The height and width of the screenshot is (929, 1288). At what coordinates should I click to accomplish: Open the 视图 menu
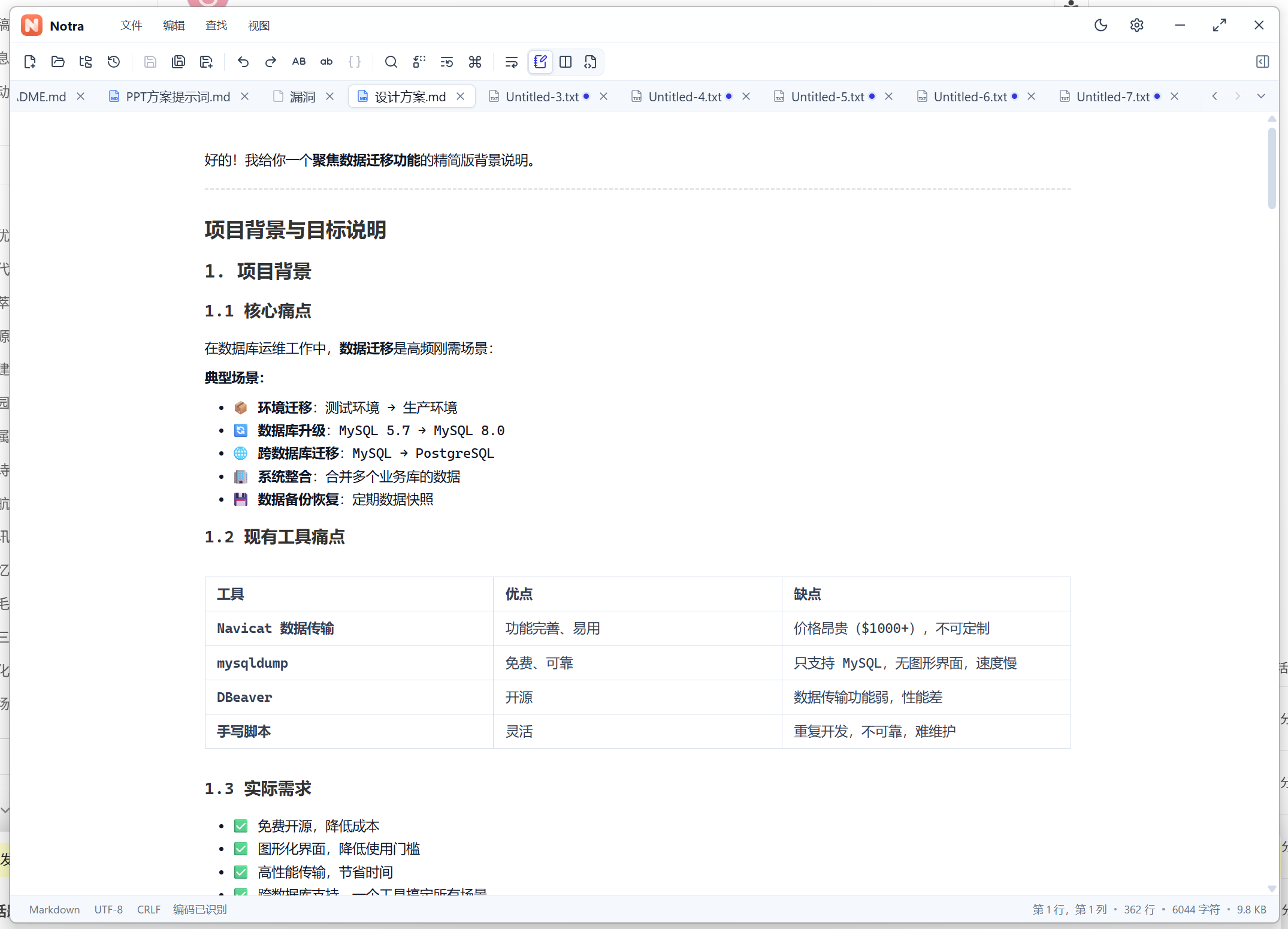(x=259, y=25)
